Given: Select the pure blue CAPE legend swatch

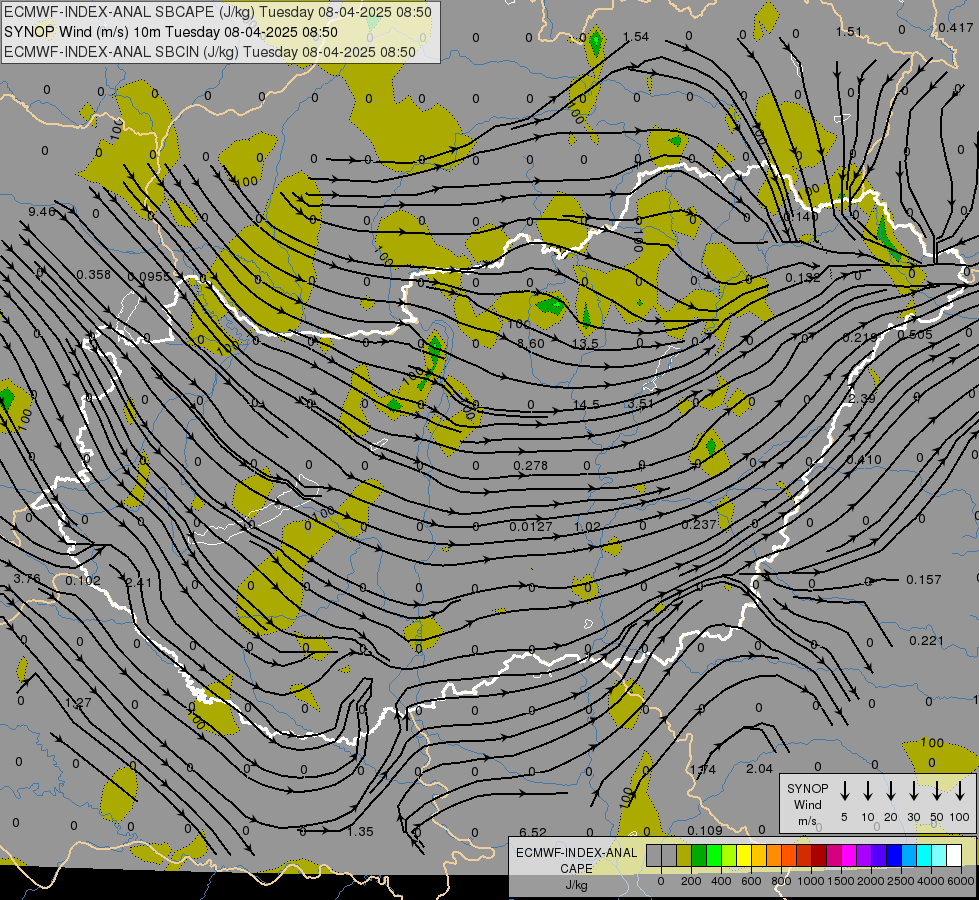Looking at the screenshot, I should click(x=893, y=856).
